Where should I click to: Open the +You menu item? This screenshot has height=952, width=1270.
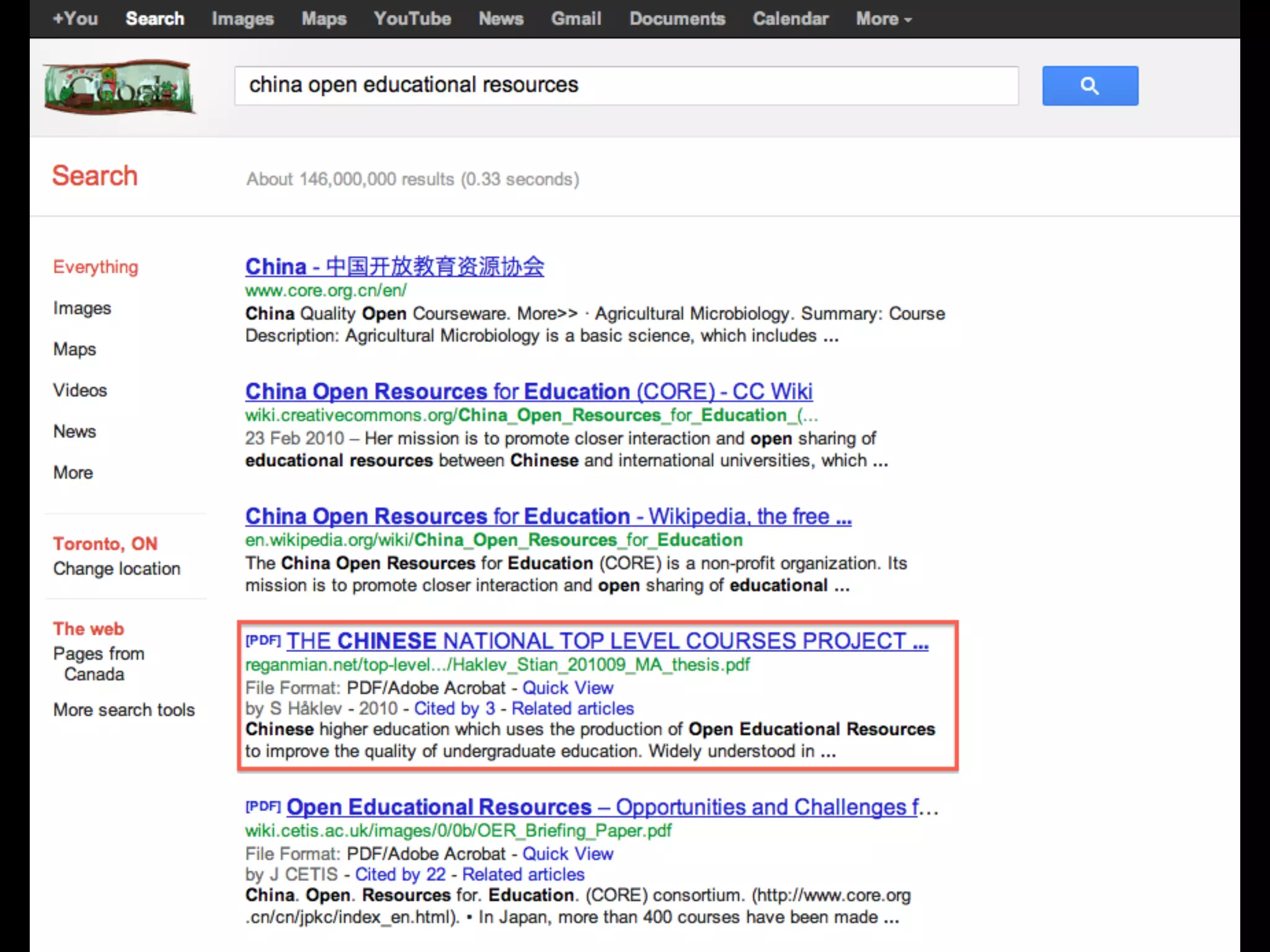pos(75,19)
